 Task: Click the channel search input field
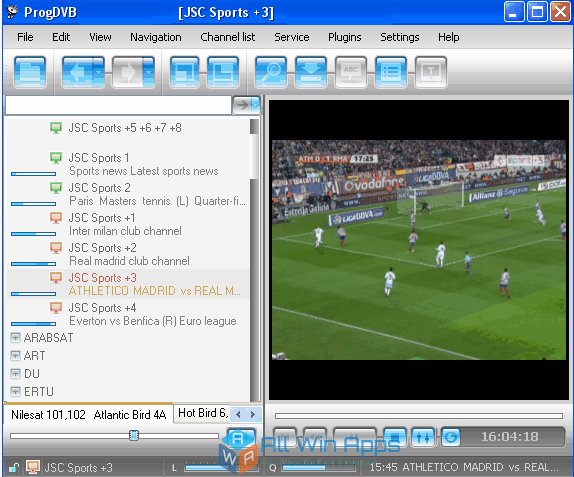pos(118,105)
